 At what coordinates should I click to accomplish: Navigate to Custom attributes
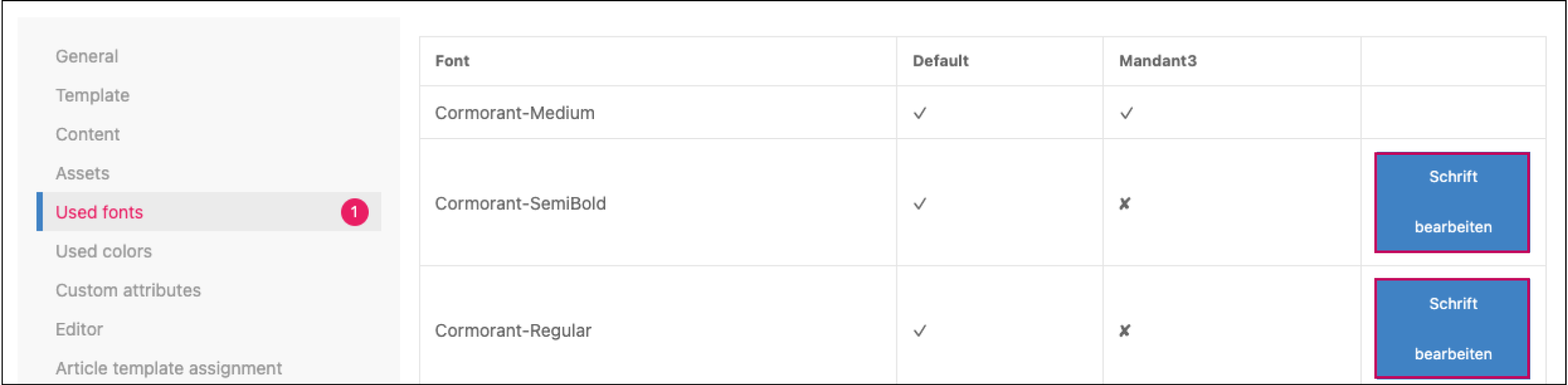click(128, 290)
